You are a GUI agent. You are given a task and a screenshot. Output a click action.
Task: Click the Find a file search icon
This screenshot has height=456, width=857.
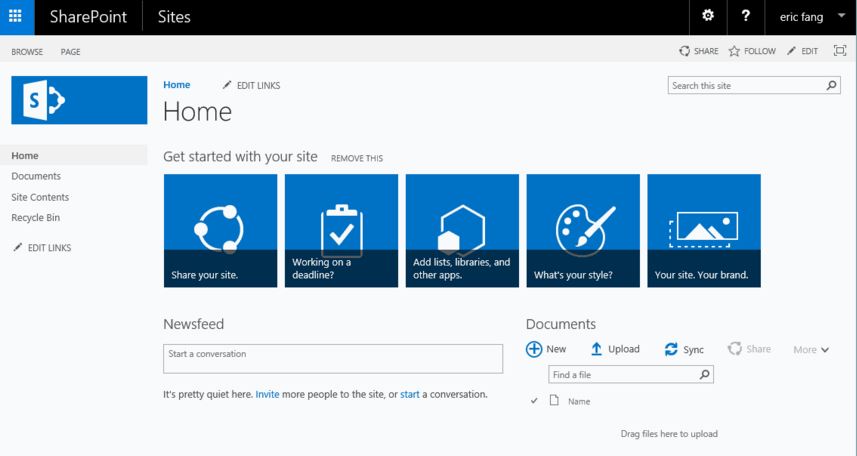pos(705,375)
